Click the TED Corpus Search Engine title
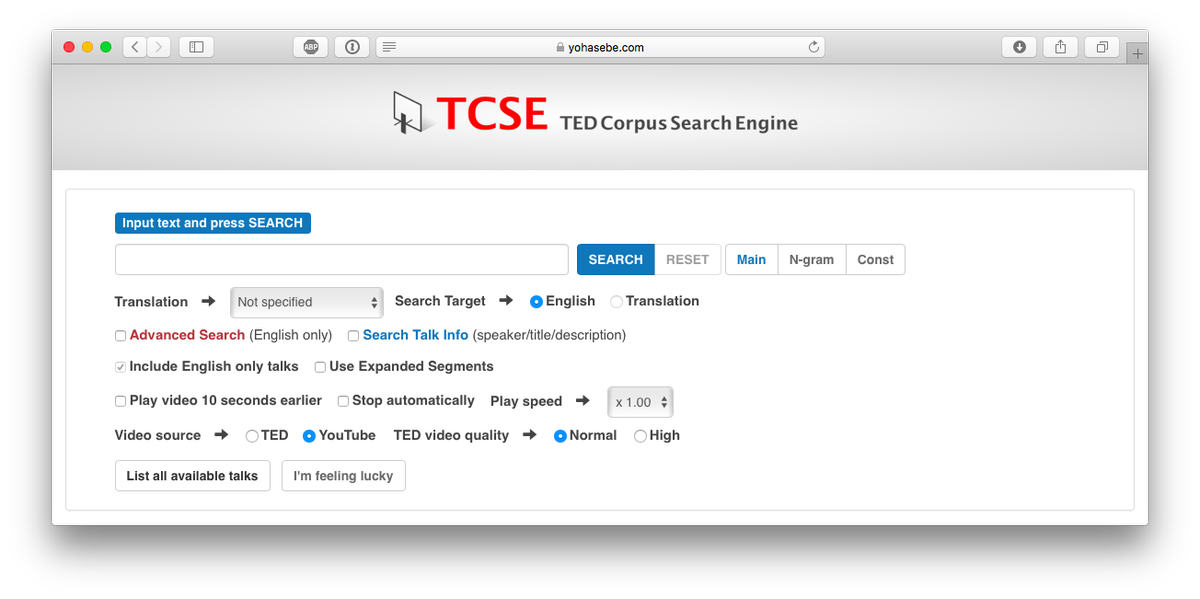 tap(679, 123)
